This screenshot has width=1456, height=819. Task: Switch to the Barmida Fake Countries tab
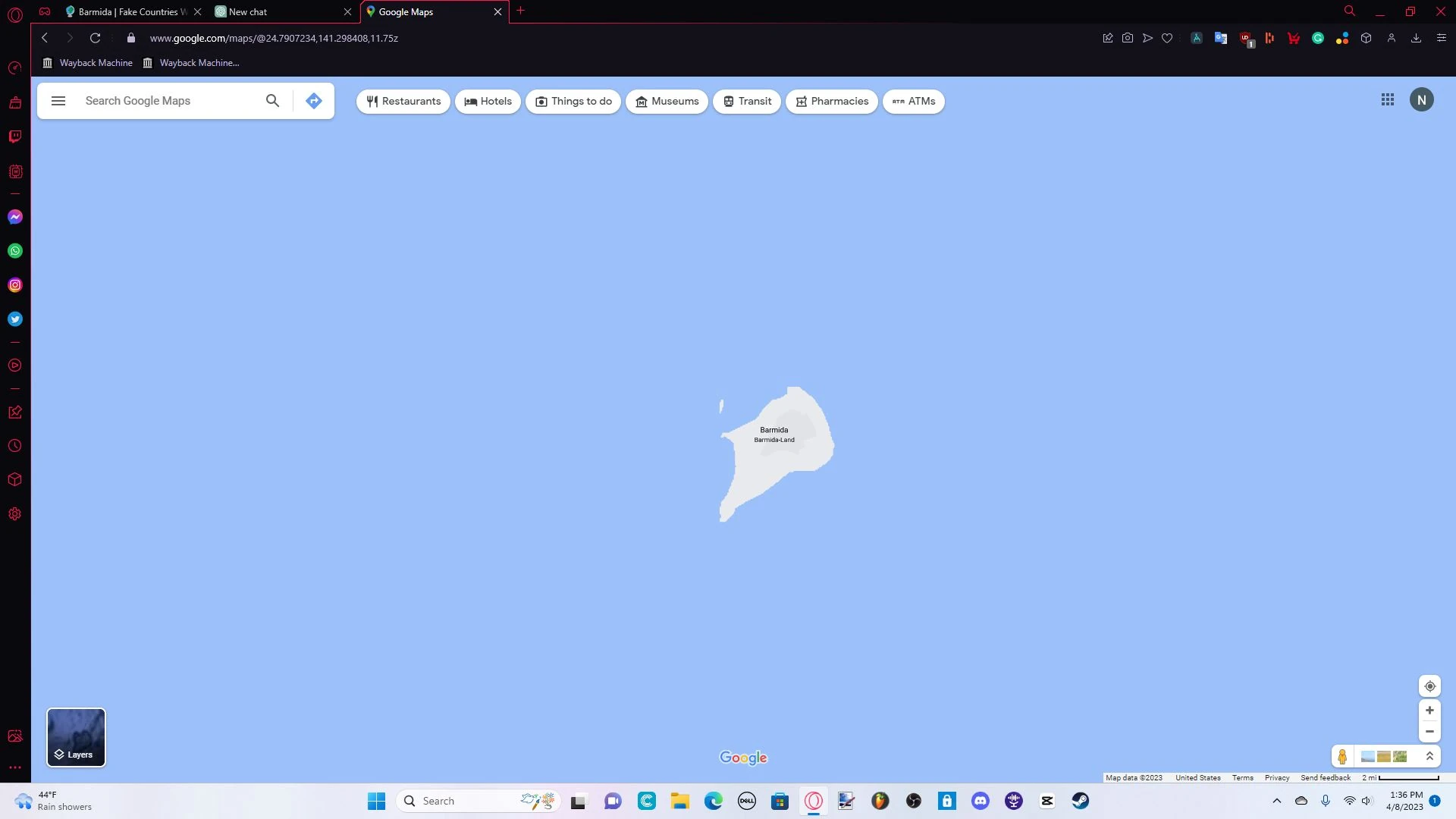point(129,12)
